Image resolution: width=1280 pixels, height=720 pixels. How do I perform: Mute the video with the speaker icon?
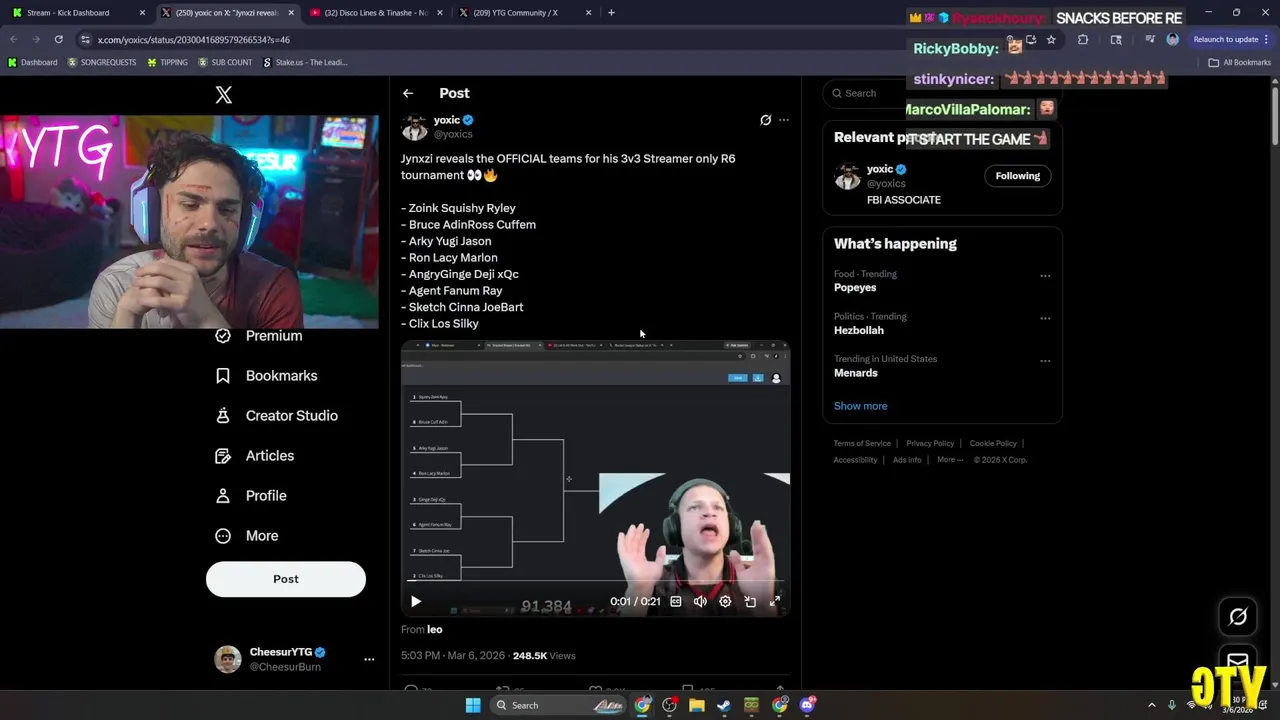(x=700, y=601)
